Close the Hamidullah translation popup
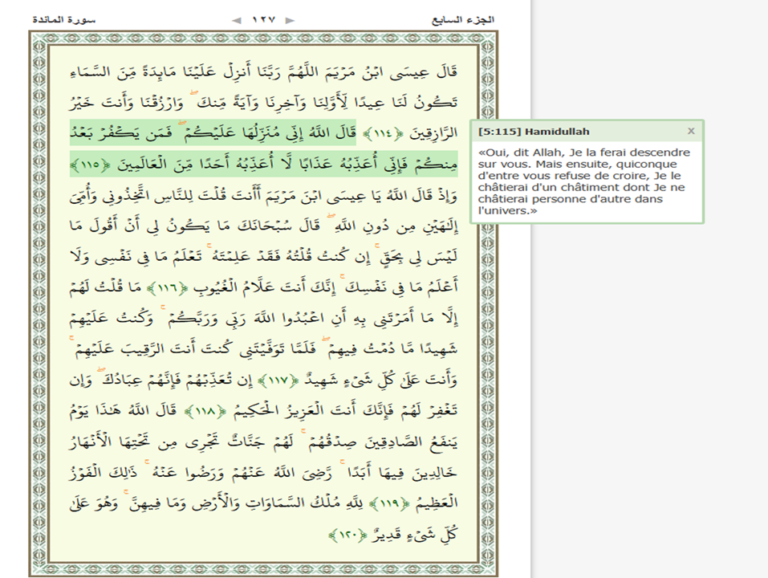Screen dimensions: 768x578 point(691,131)
